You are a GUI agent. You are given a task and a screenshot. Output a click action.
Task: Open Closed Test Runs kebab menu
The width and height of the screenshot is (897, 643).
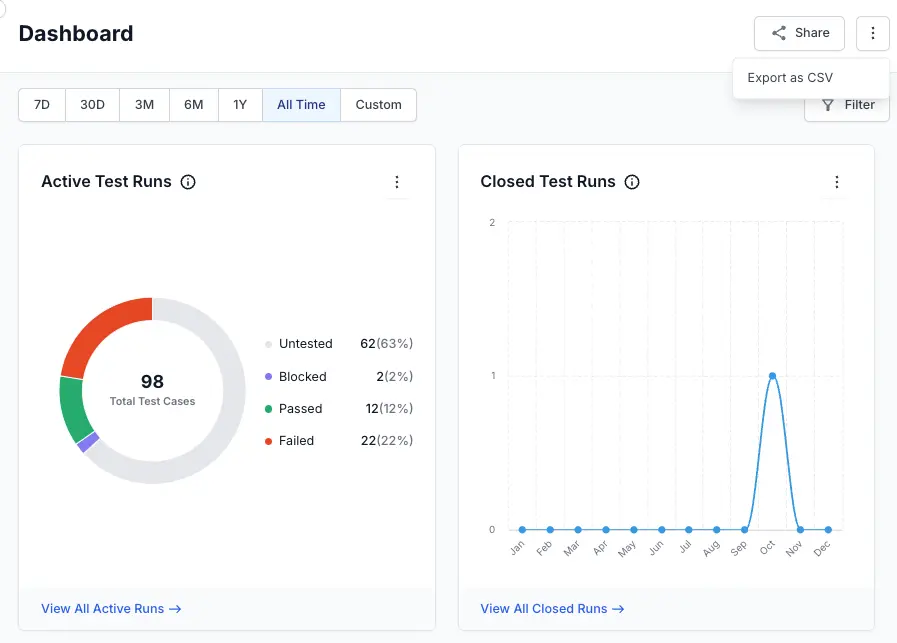tap(837, 182)
